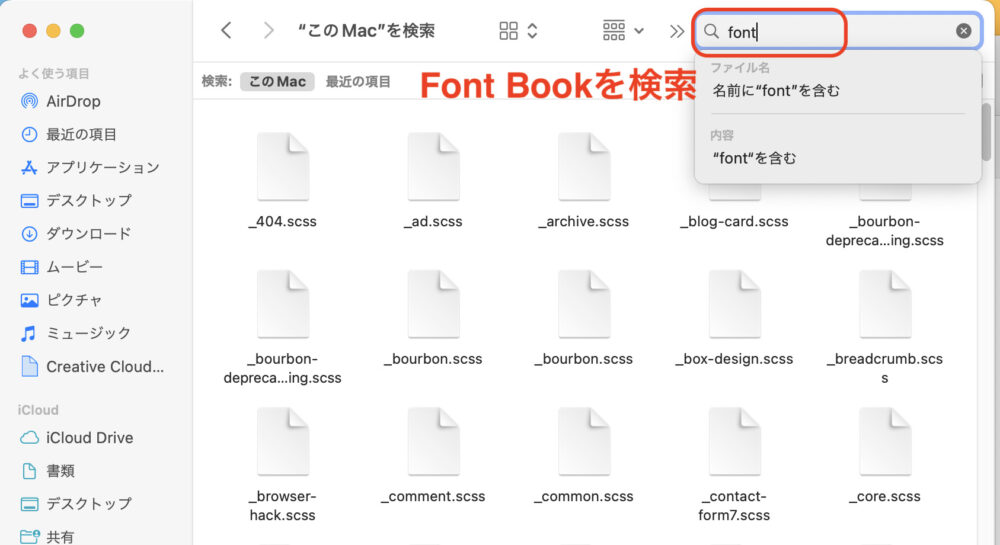The height and width of the screenshot is (545, 1000).
Task: Choose 名前に“font”を含む suggestion
Action: click(776, 91)
